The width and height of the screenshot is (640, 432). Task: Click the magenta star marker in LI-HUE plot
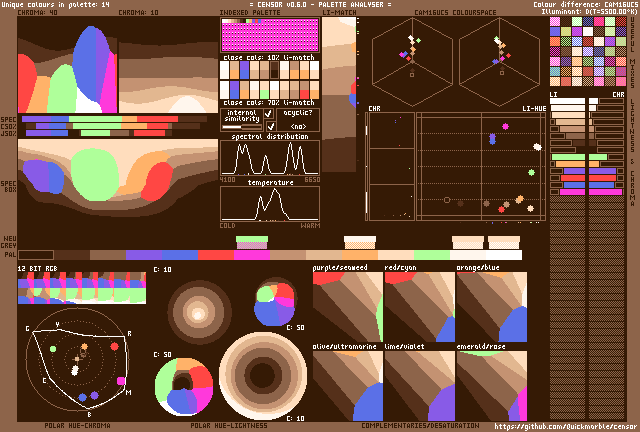point(505,126)
